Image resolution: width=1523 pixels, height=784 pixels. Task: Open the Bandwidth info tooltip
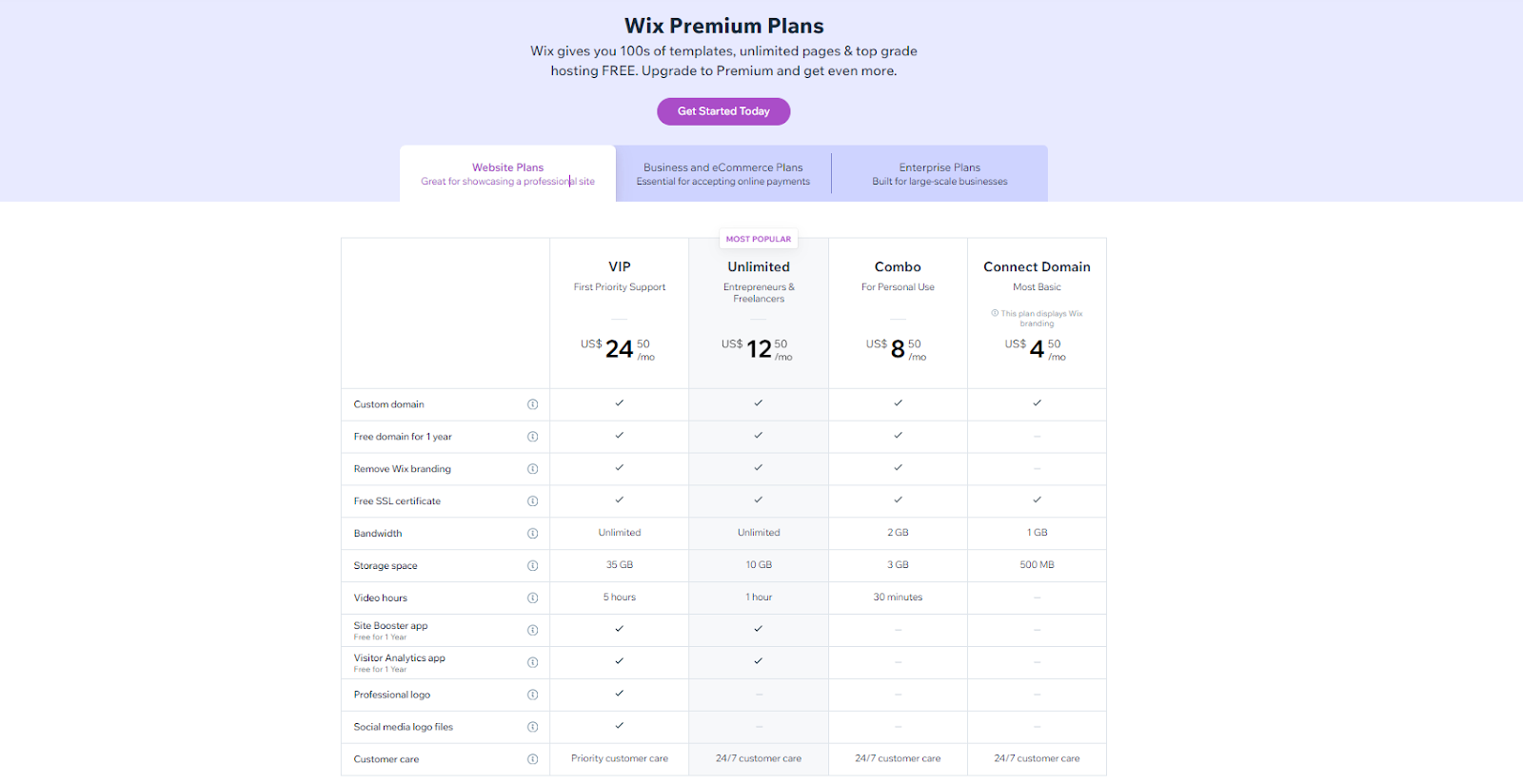[531, 533]
